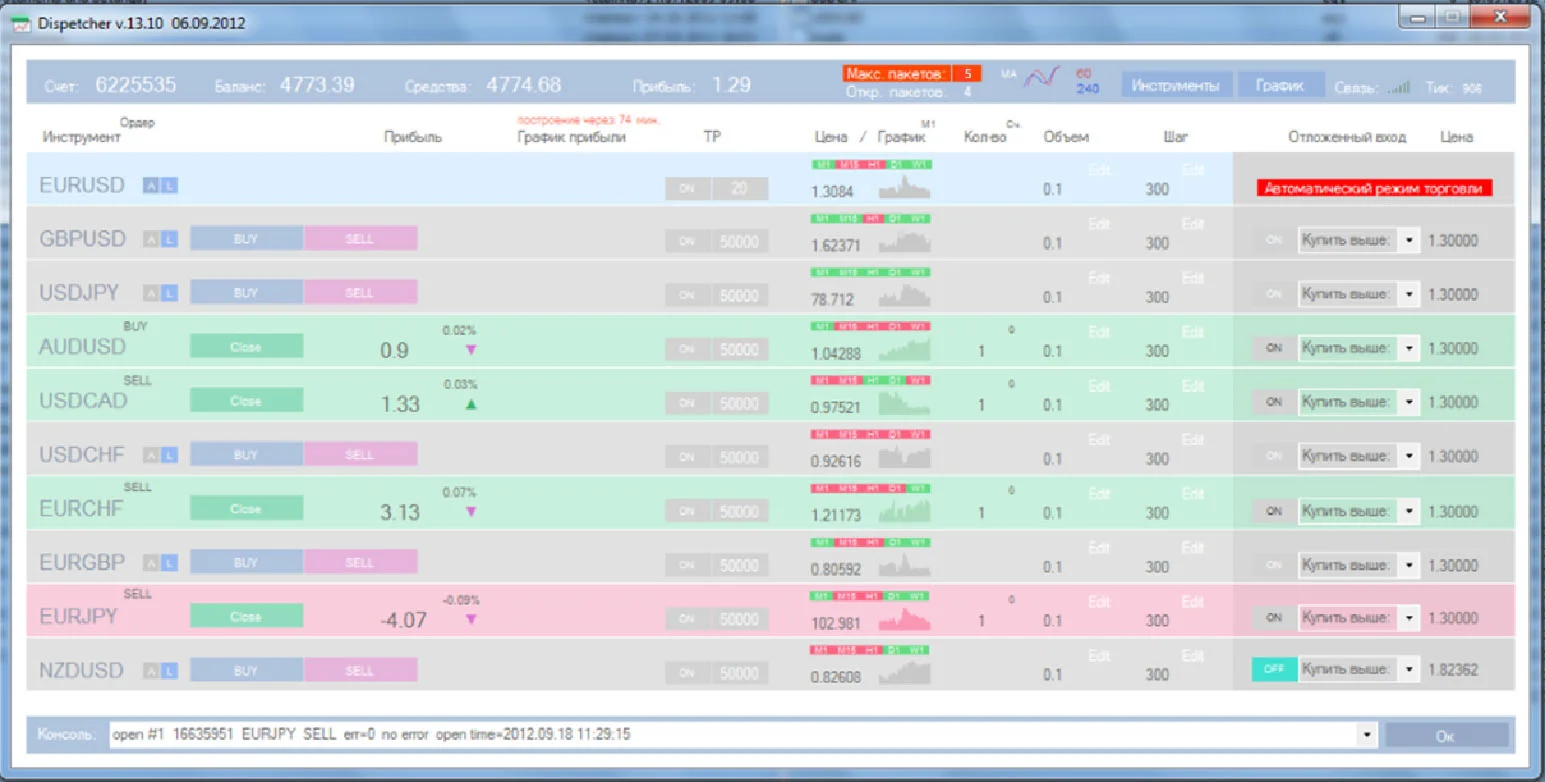Open the EURCHF 'Купить выше' dropdown
1545x782 pixels.
tap(1409, 511)
